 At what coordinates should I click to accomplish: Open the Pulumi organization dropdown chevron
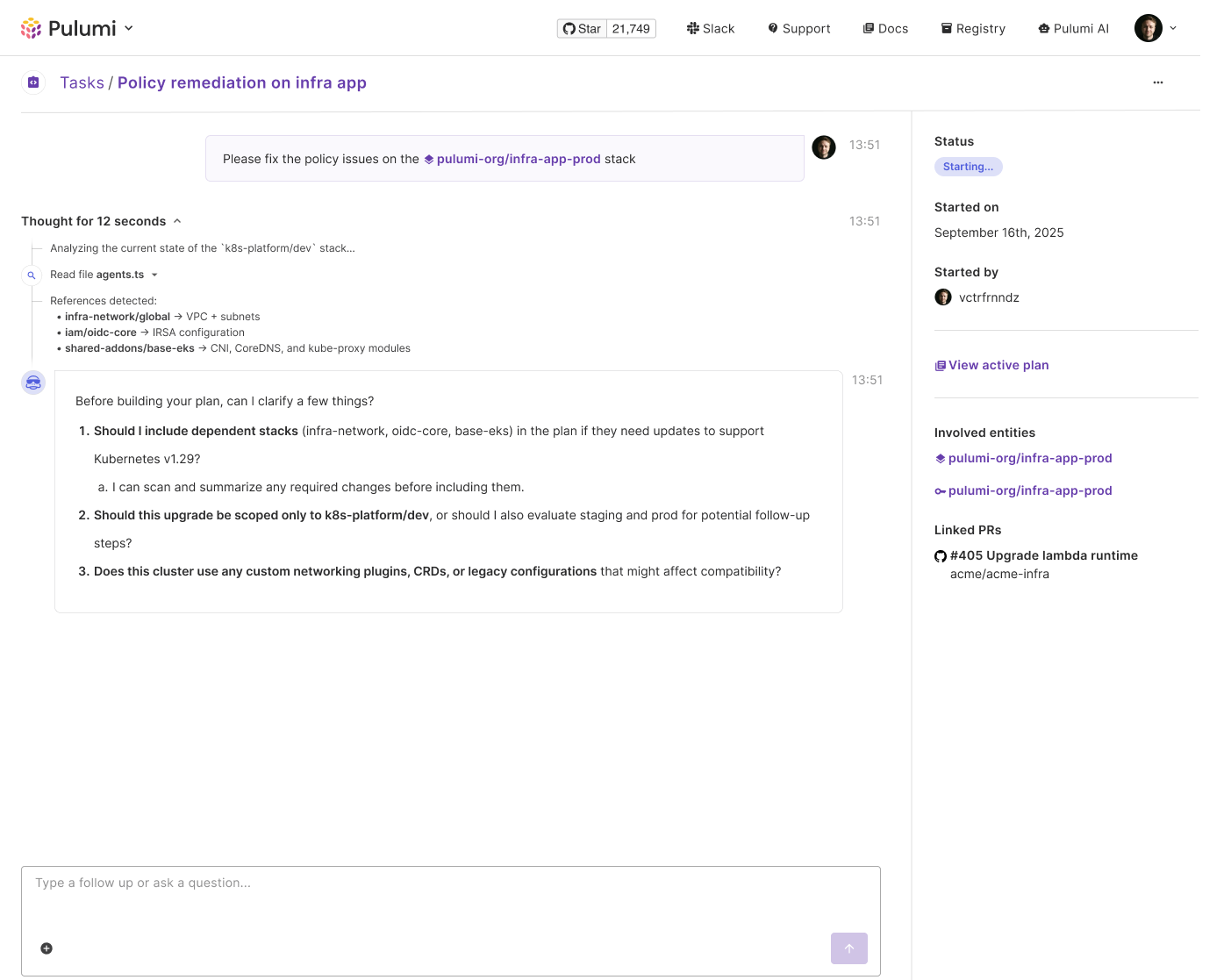129,28
